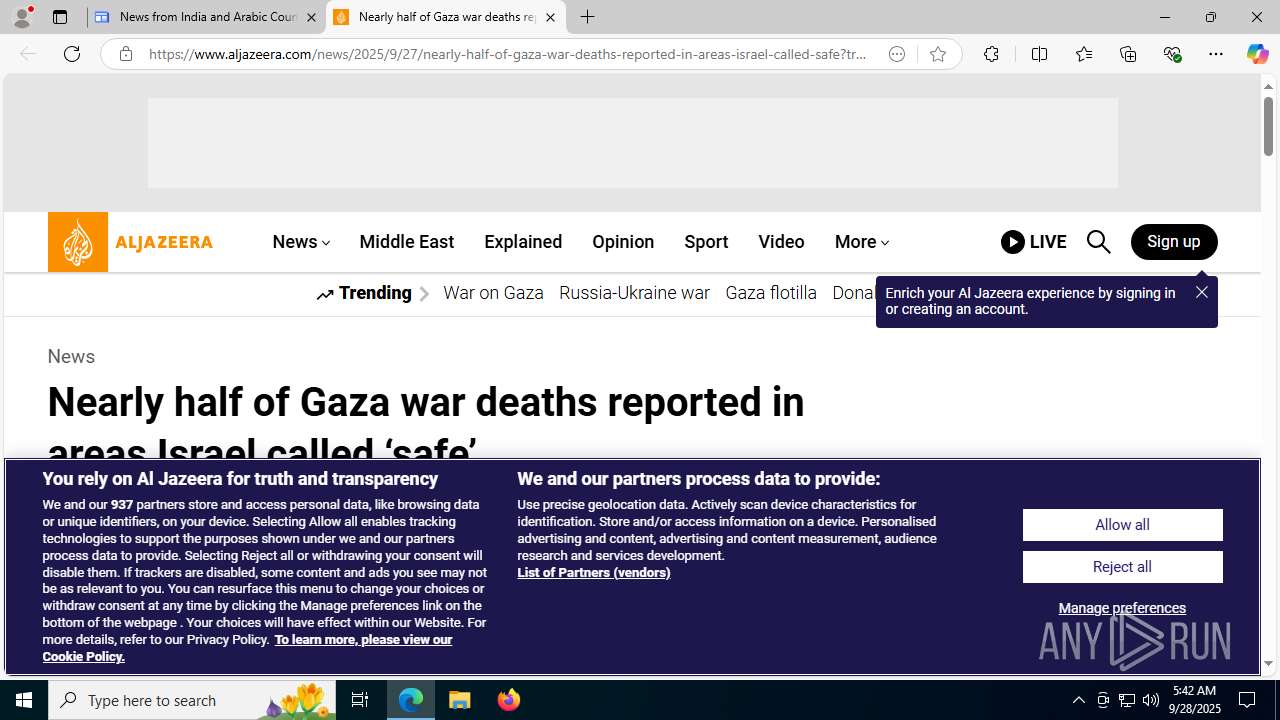1280x720 pixels.
Task: Go to Al Jazeera home logo
Action: 130,242
